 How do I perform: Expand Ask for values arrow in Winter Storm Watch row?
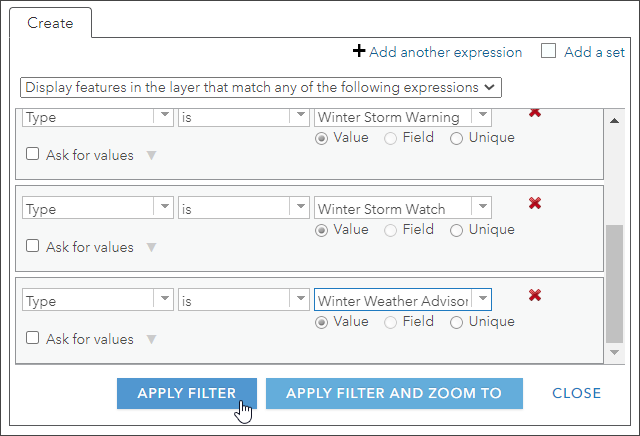[x=152, y=247]
